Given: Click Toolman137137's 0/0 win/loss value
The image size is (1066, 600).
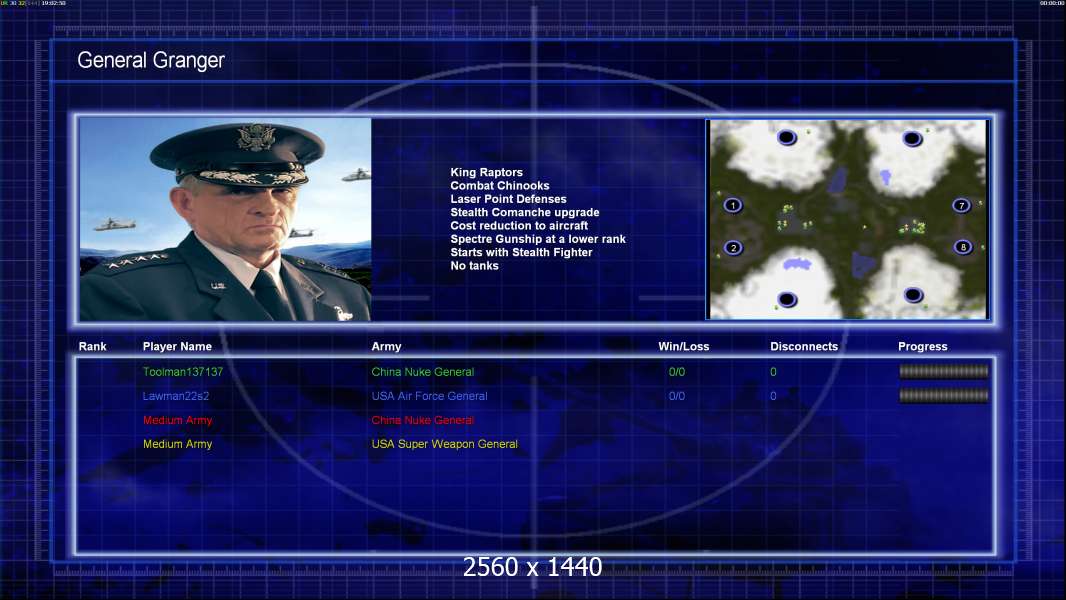Looking at the screenshot, I should tap(676, 372).
